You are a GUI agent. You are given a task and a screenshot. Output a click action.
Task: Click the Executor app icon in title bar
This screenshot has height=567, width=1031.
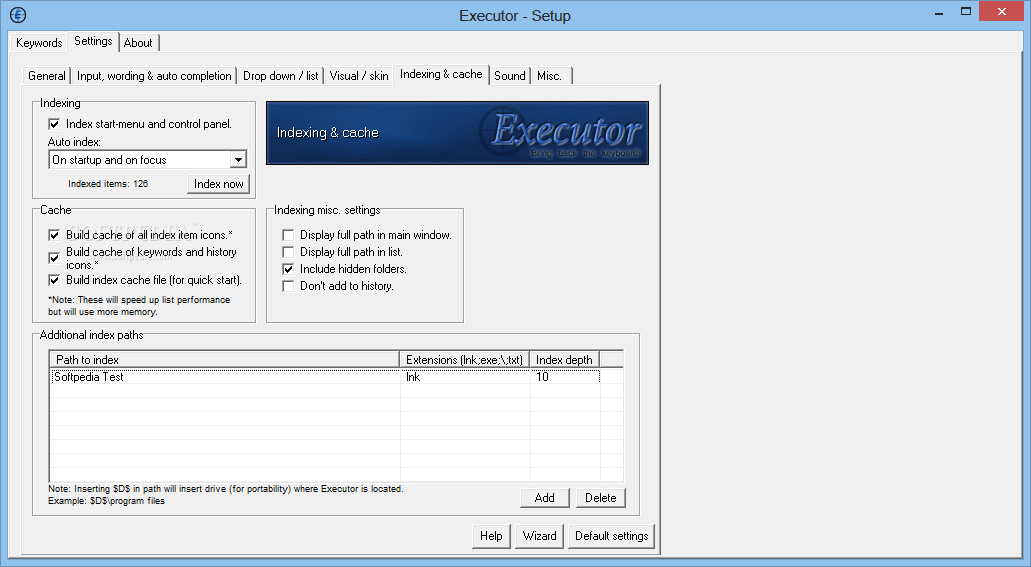[x=18, y=14]
